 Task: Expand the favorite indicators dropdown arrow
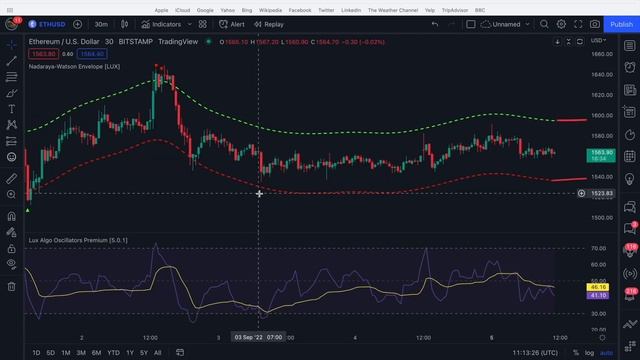point(189,24)
